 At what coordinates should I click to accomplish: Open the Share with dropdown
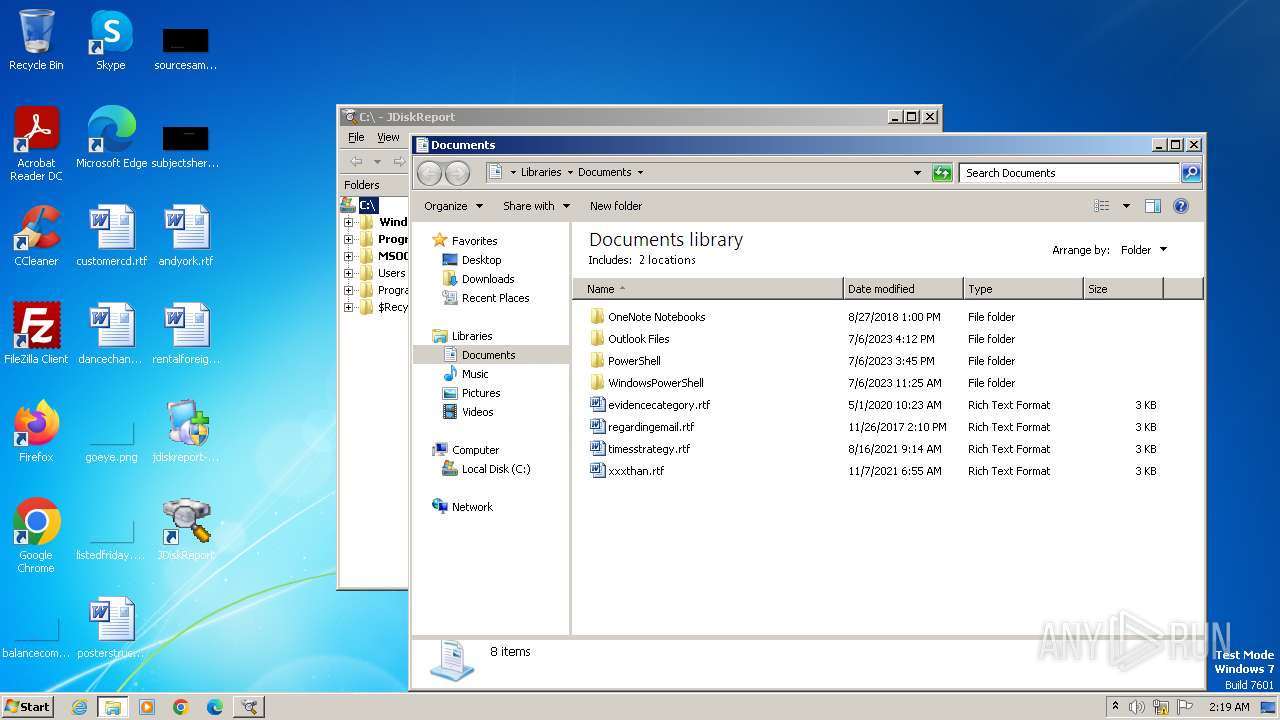click(536, 206)
